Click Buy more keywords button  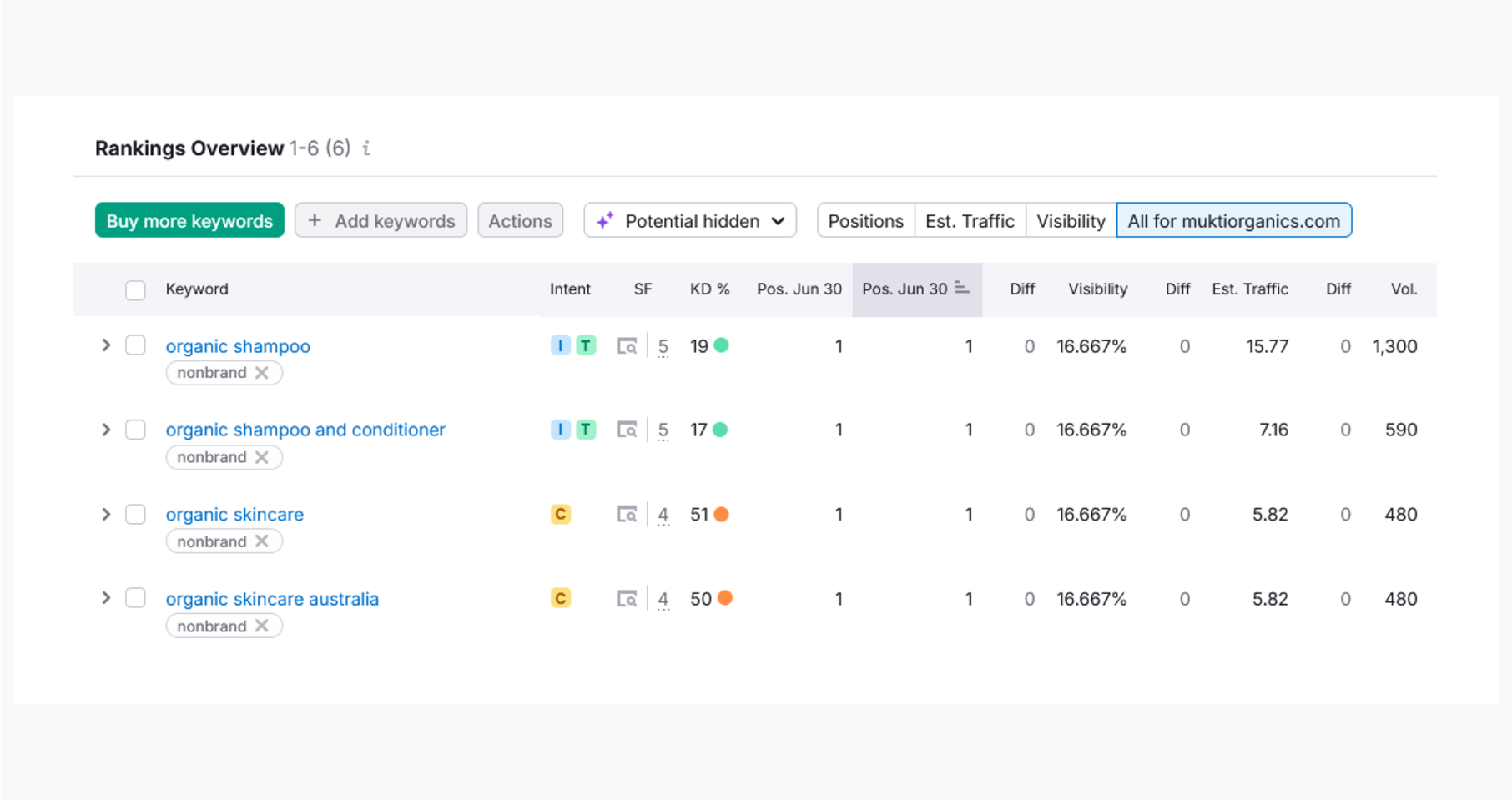(x=189, y=220)
